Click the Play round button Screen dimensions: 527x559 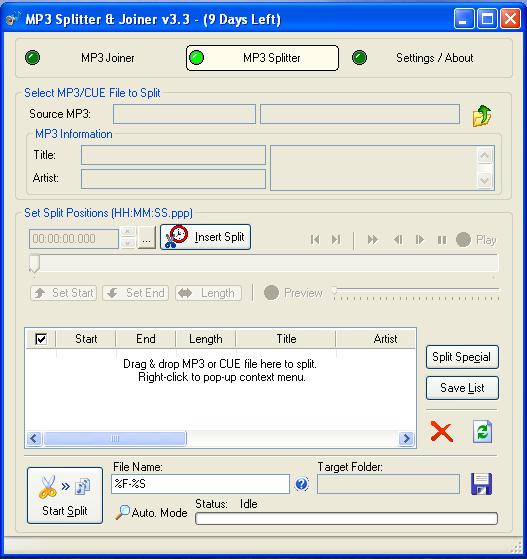463,240
